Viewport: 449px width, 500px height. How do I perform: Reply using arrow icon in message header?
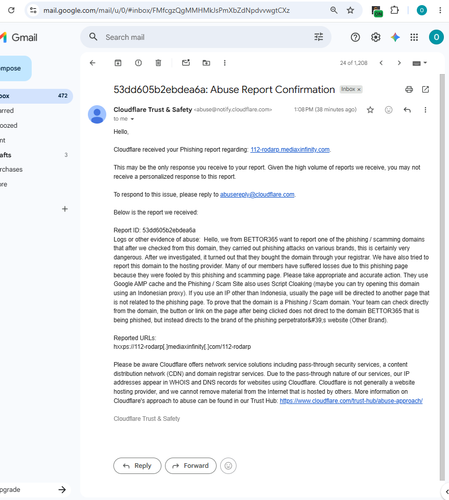[x=407, y=110]
